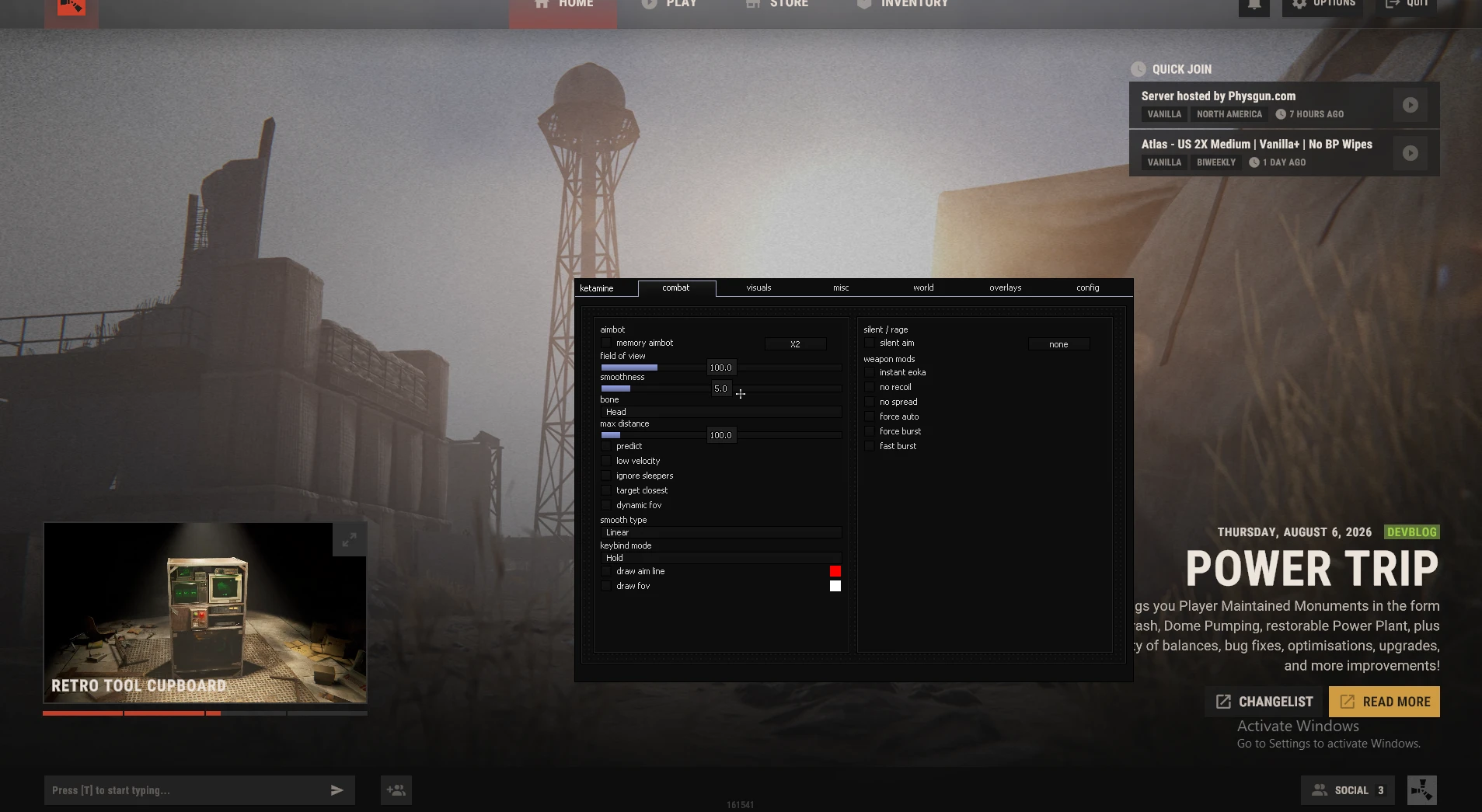
Task: Click the field of view slider
Action: (721, 368)
